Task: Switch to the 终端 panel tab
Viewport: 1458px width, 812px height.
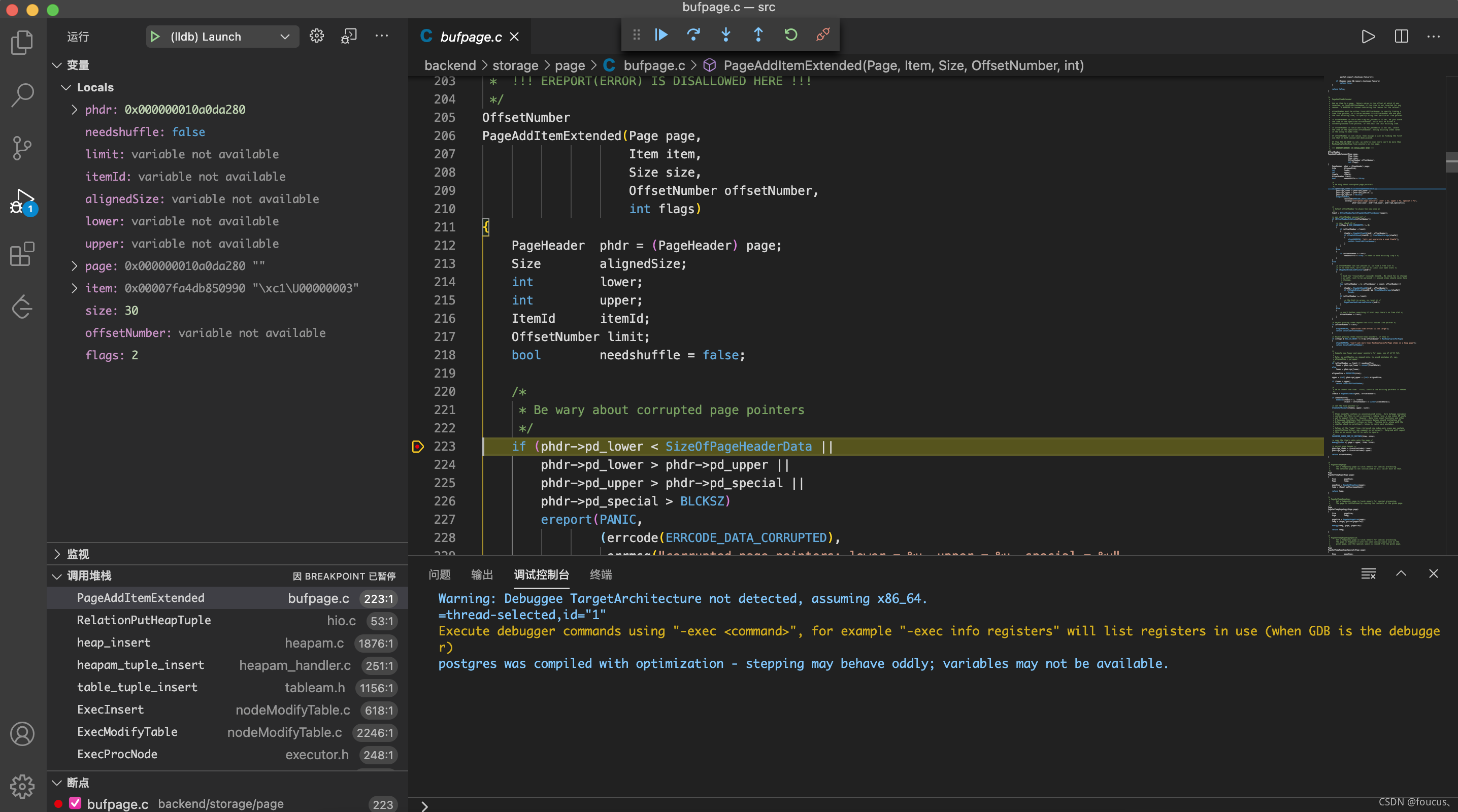Action: pyautogui.click(x=601, y=574)
